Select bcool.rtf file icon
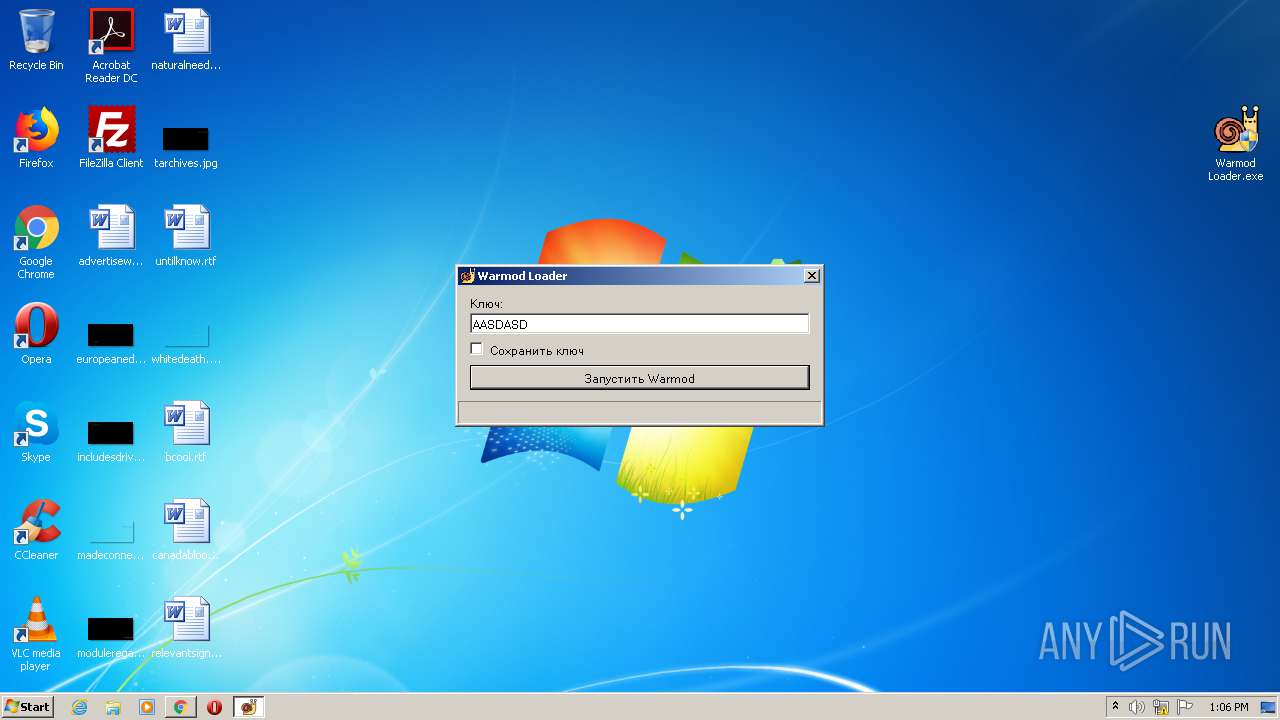The height and width of the screenshot is (720, 1280). point(186,432)
